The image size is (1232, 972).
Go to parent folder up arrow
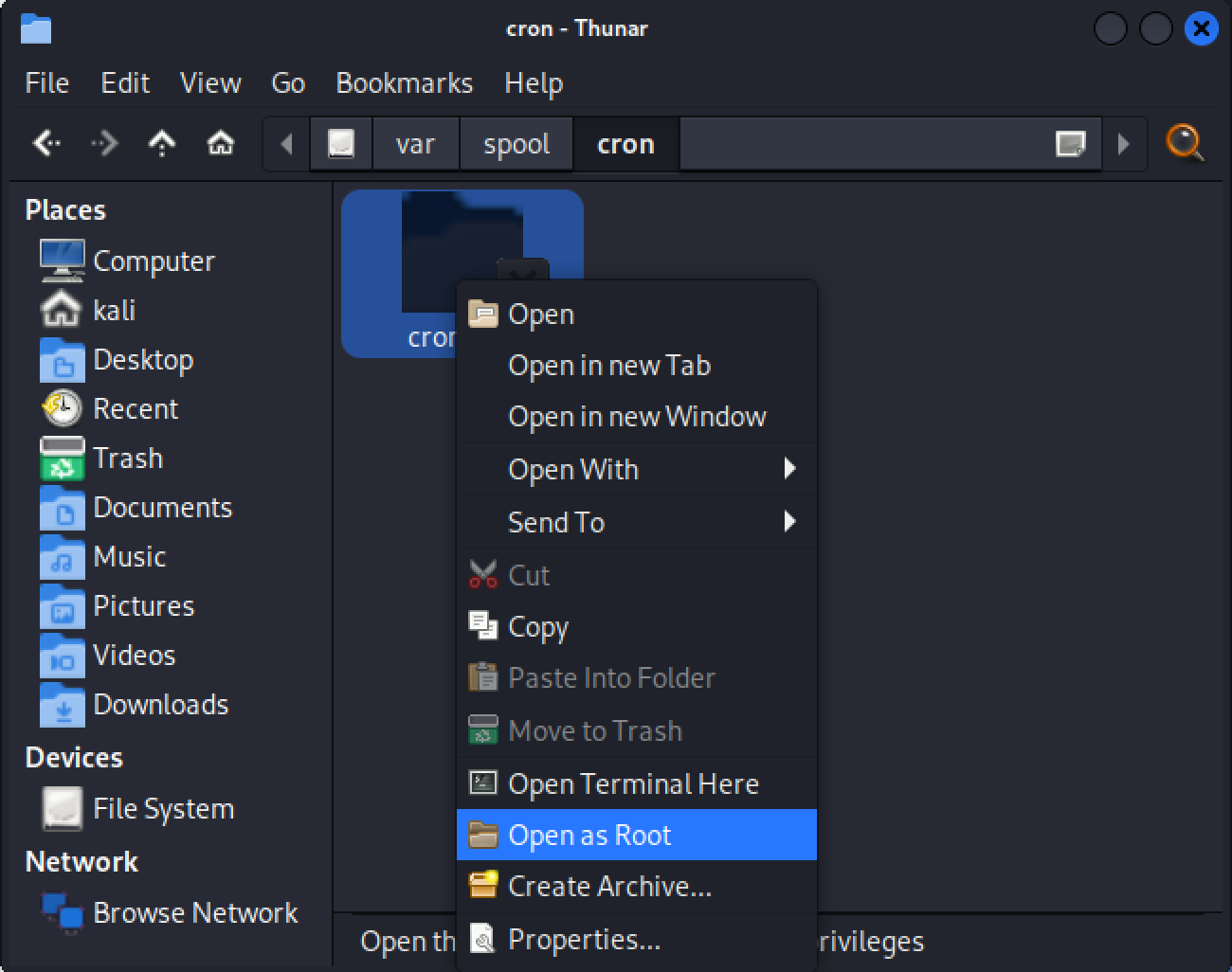[x=162, y=144]
